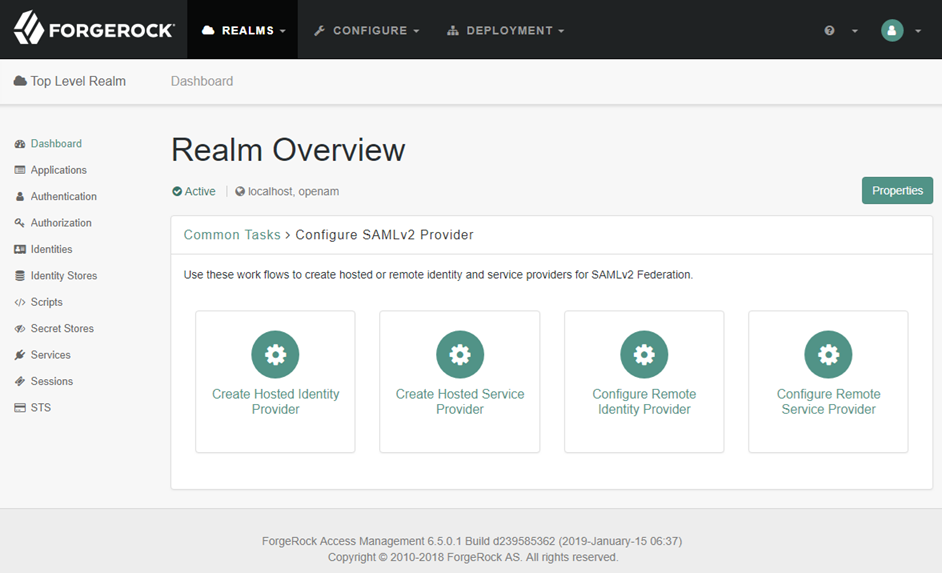Open Secret Stores in the sidebar
Viewport: 942px width, 573px height.
[62, 329]
